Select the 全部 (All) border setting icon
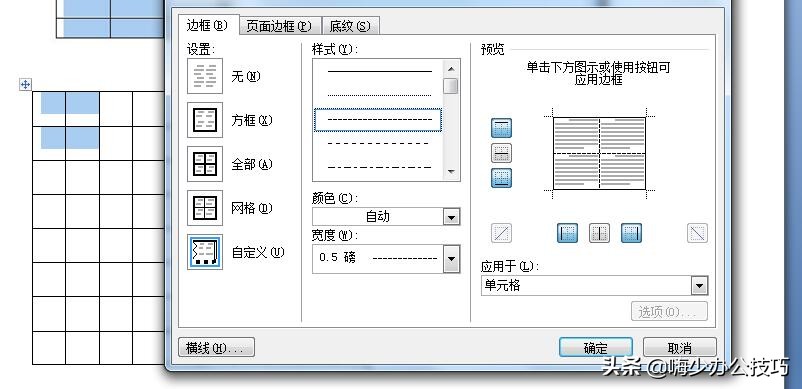 click(205, 164)
